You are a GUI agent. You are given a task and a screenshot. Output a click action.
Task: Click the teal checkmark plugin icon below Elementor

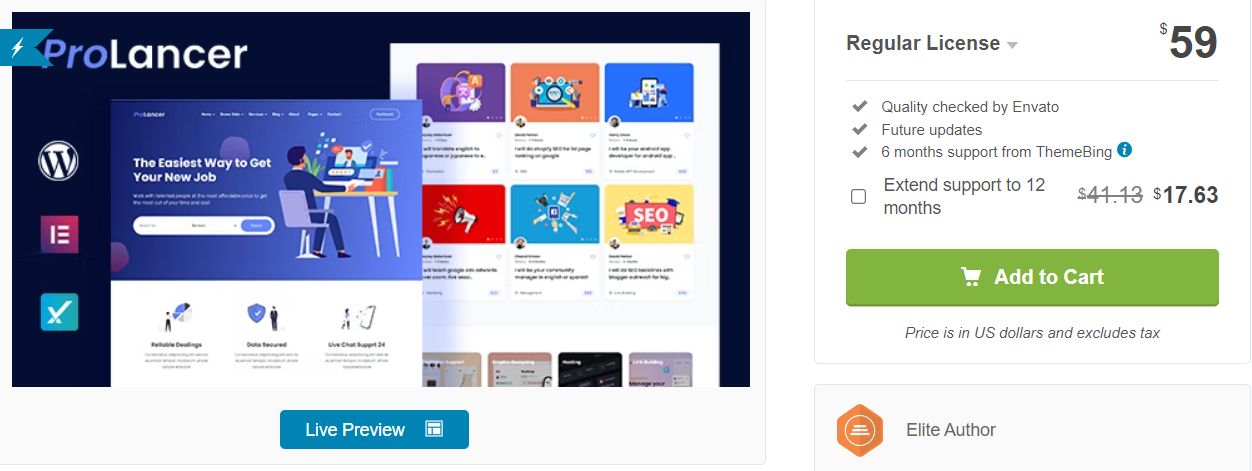coord(59,312)
